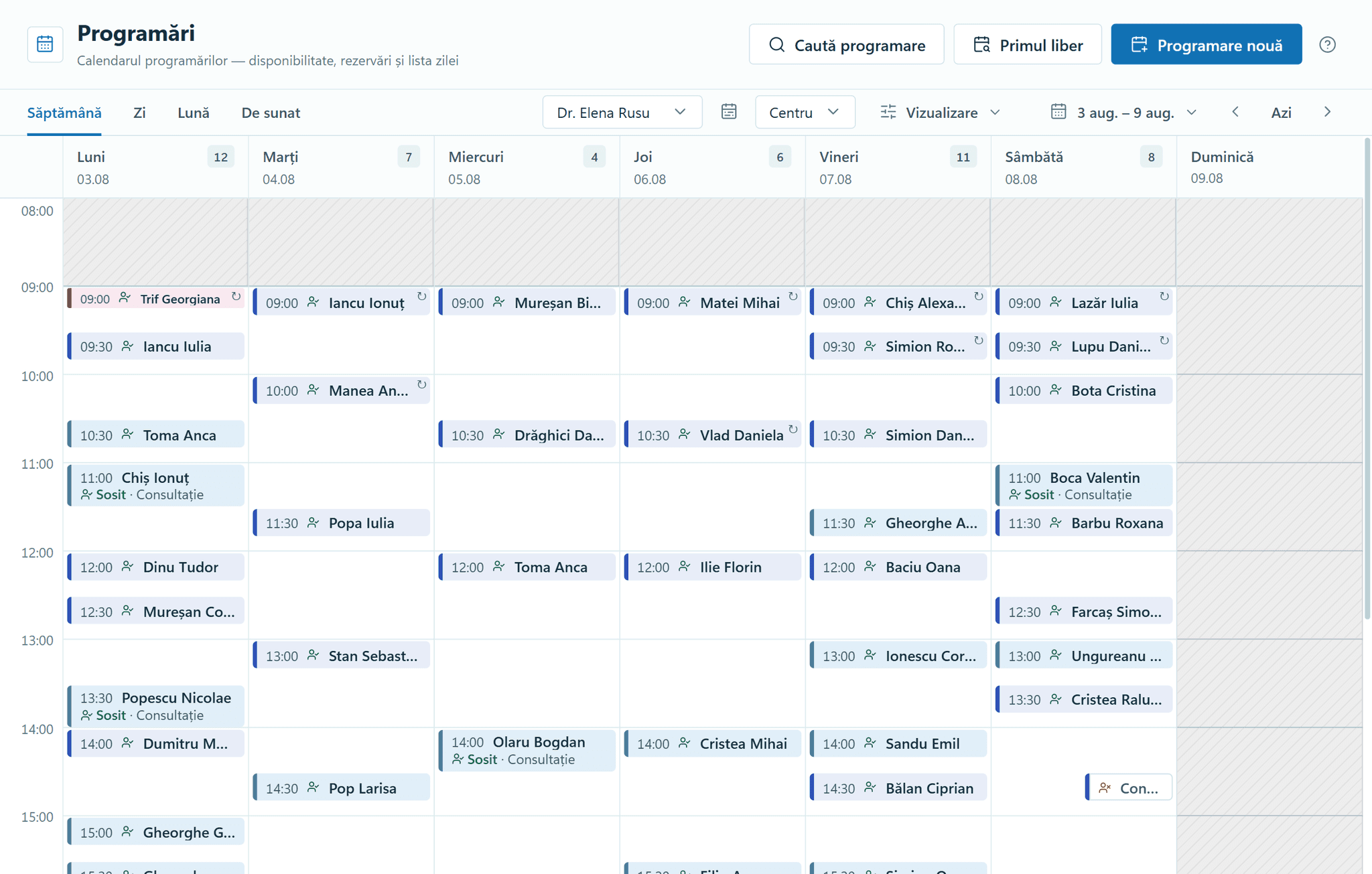The width and height of the screenshot is (1372, 874).
Task: Open Ungureanu ... 13:00 appointment
Action: point(1084,655)
